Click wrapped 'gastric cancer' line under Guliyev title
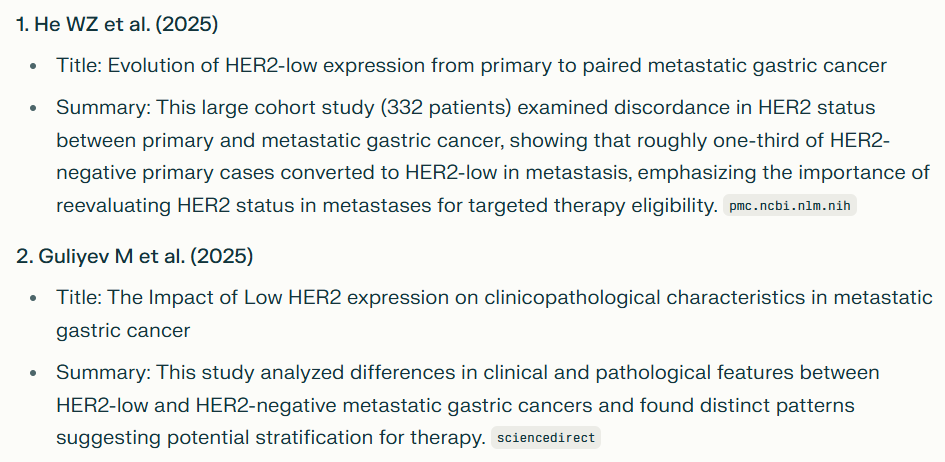 (124, 331)
